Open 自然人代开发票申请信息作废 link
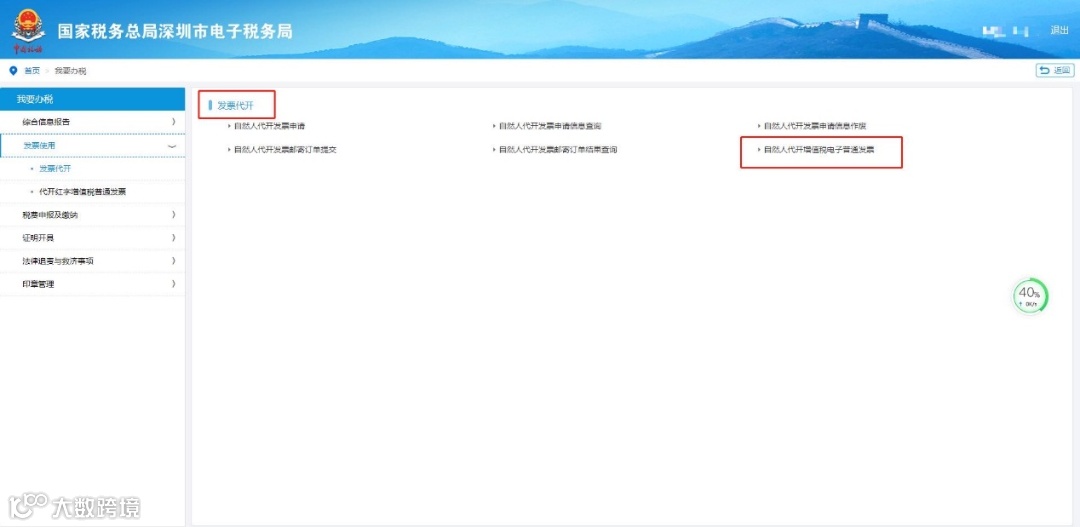The image size is (1080, 527). [x=815, y=126]
